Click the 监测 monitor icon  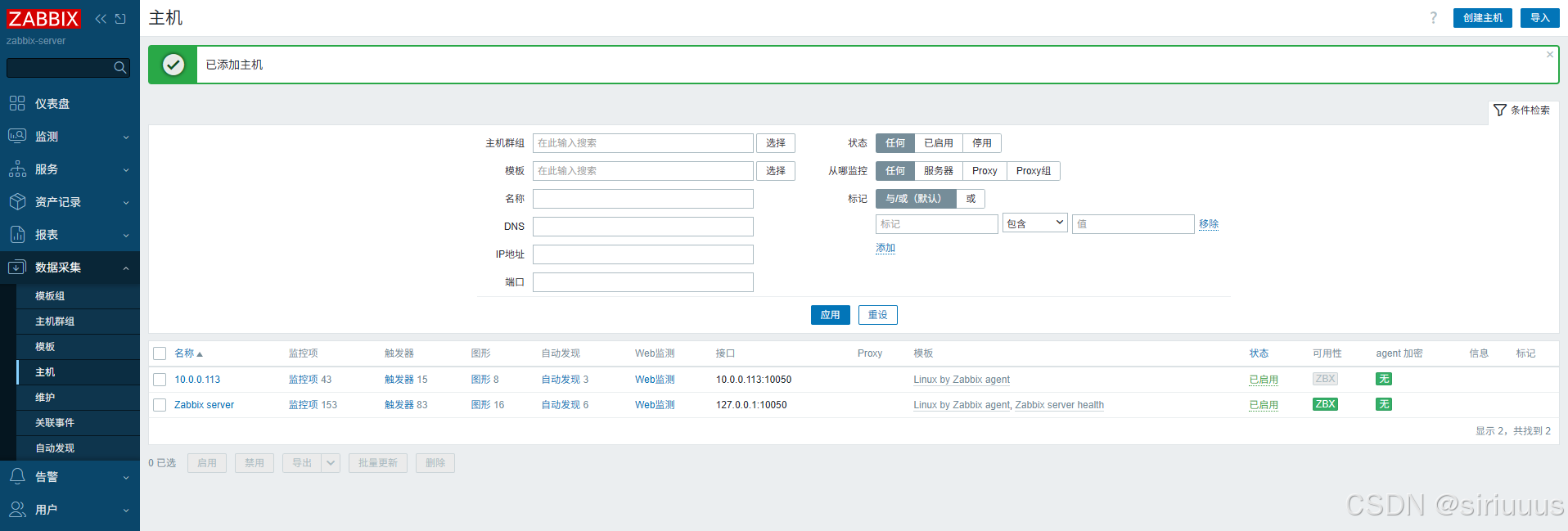pyautogui.click(x=17, y=136)
